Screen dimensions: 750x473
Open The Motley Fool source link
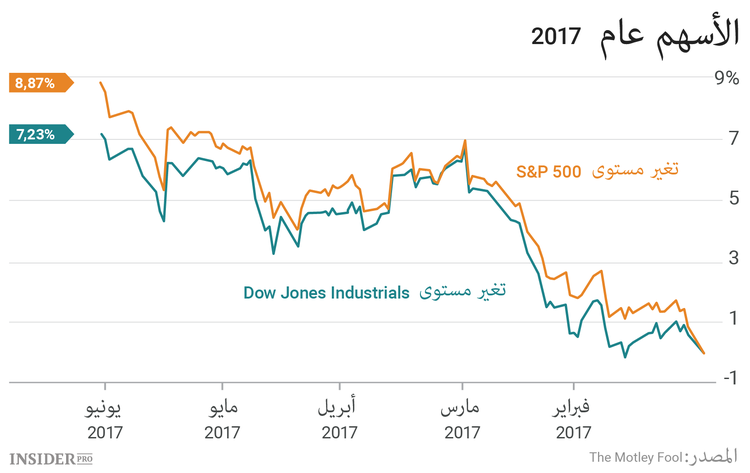636,457
